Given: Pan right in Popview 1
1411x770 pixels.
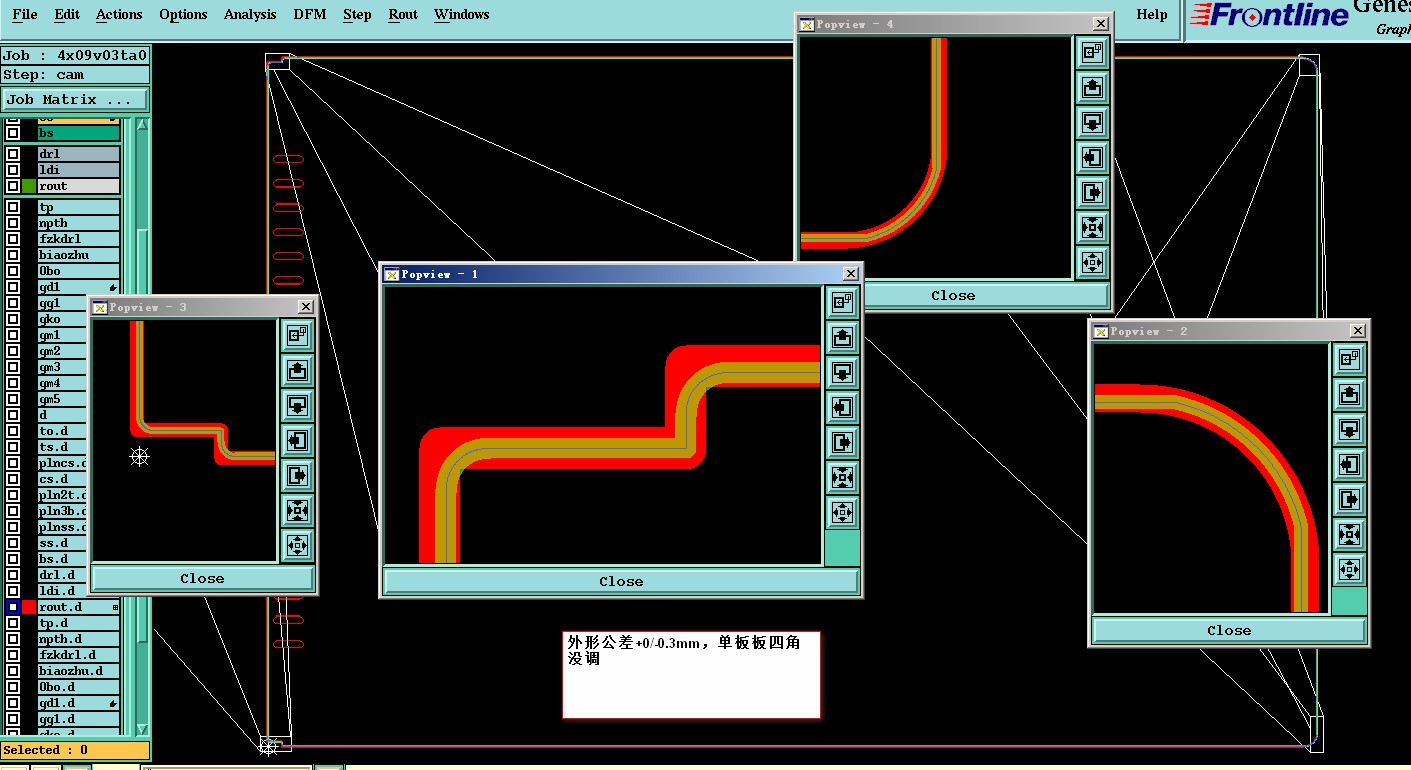Looking at the screenshot, I should click(x=842, y=443).
